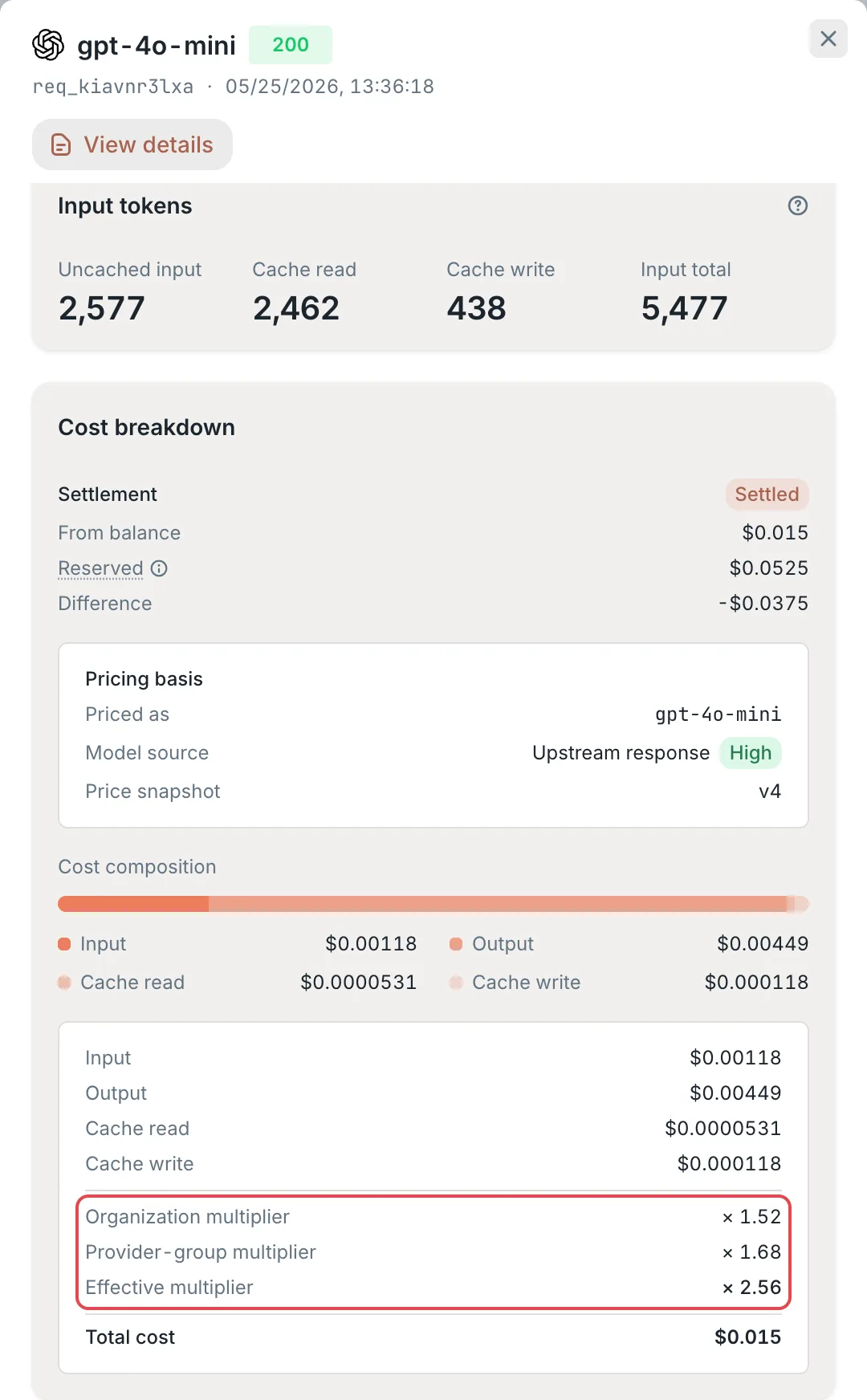867x1400 pixels.
Task: Click the Input tokens heading
Action: pos(125,206)
